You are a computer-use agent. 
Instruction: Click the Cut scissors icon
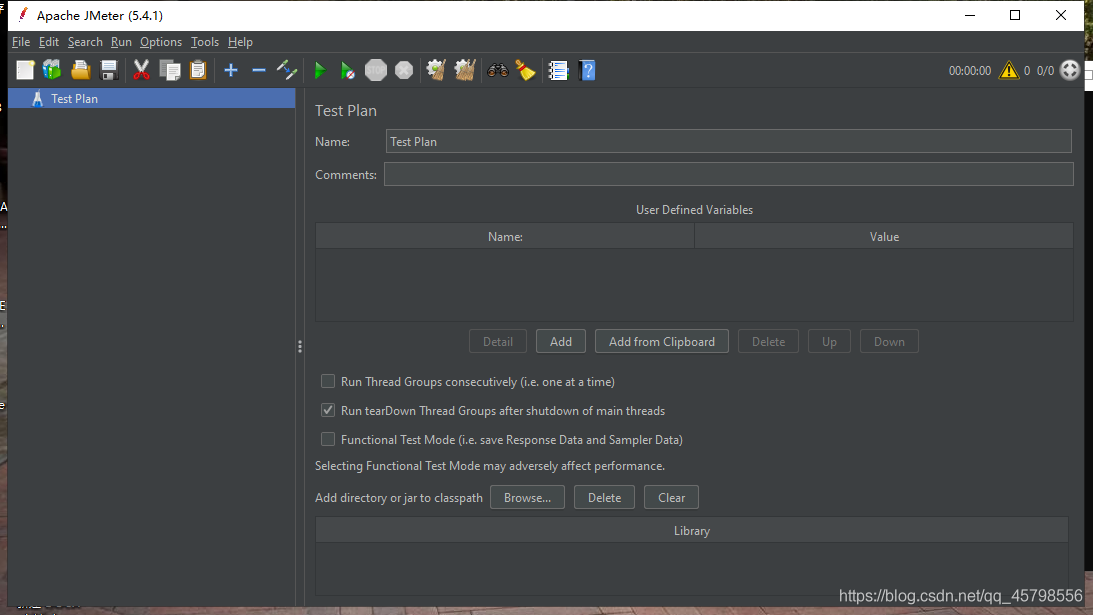point(142,70)
